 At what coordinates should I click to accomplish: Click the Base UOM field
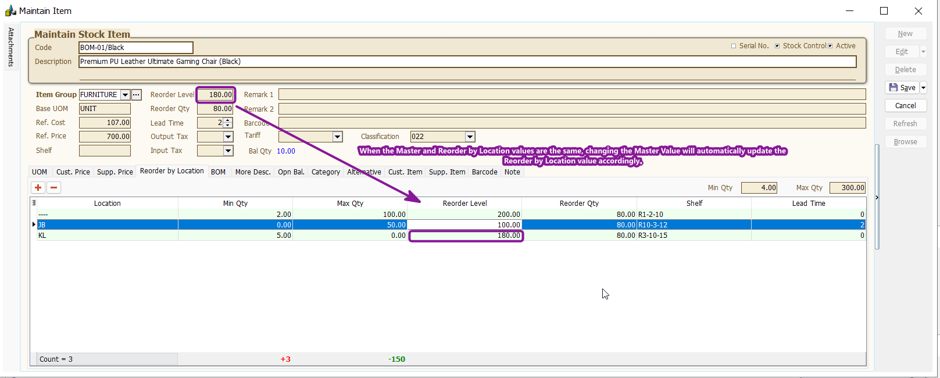[105, 108]
